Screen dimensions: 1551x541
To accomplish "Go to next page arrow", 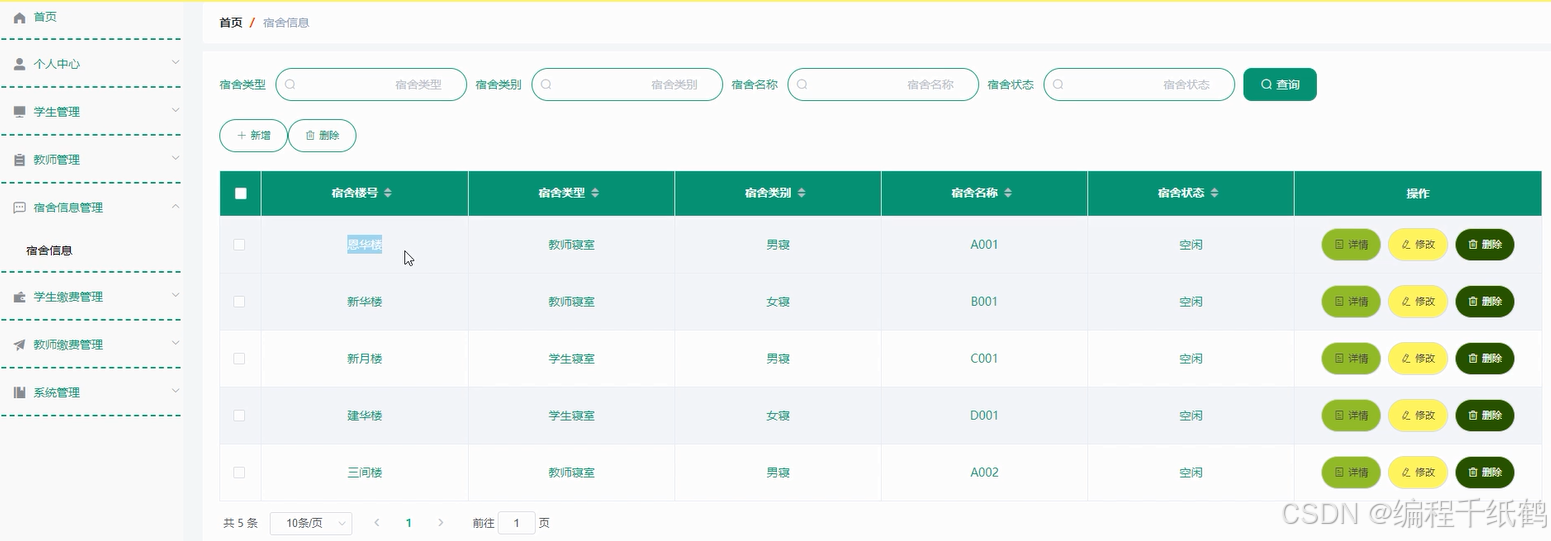I will [441, 523].
